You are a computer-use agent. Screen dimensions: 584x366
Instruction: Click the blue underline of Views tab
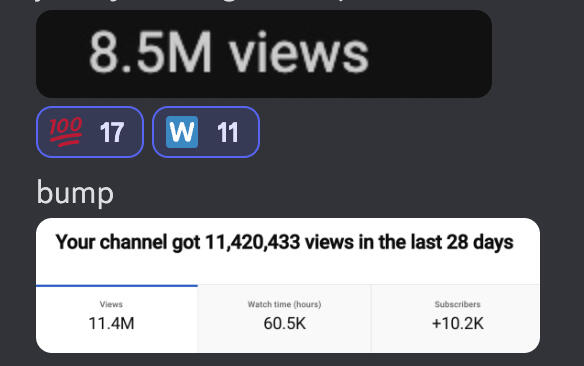(117, 286)
